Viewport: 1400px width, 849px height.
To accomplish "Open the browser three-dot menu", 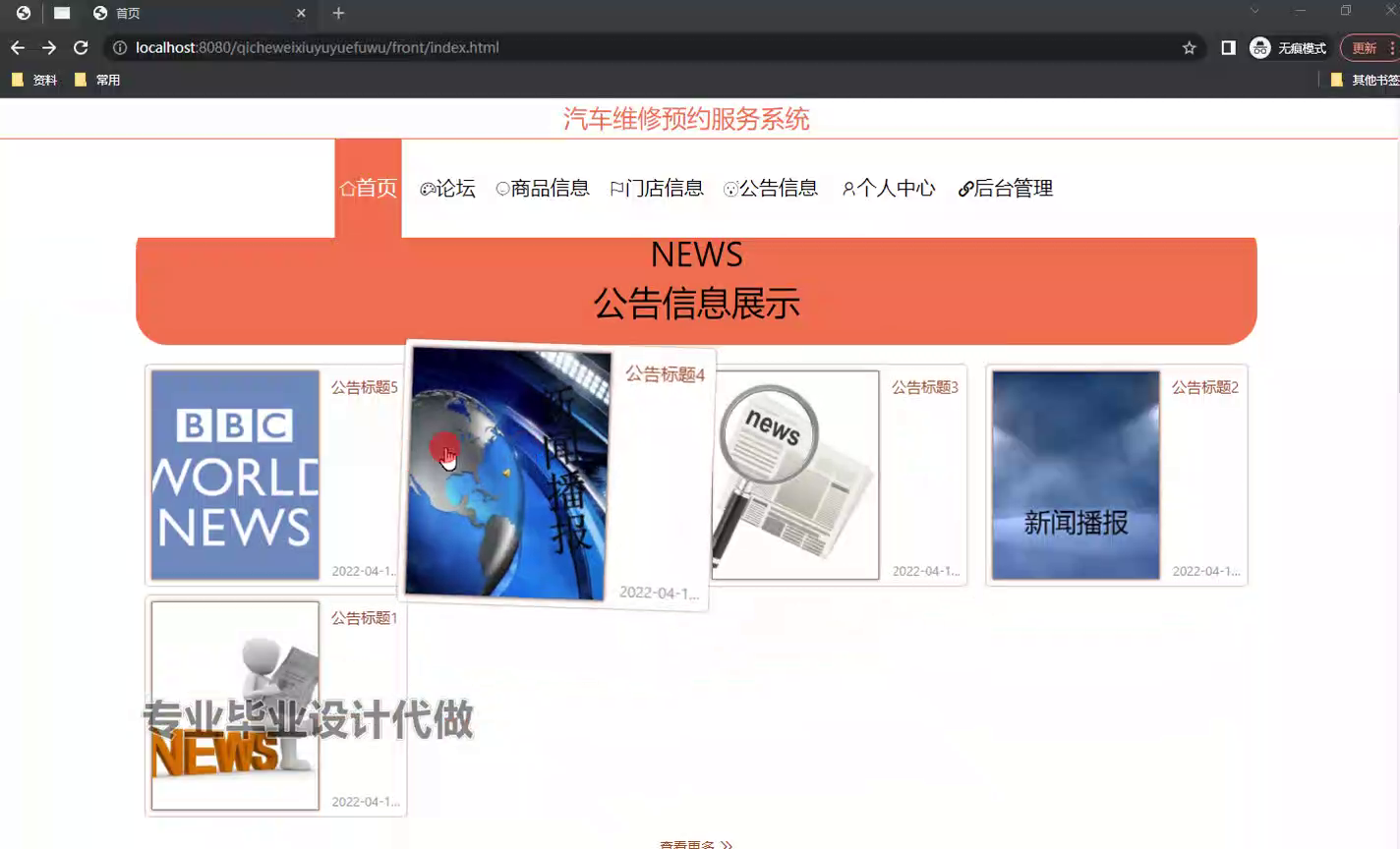I will [x=1392, y=47].
